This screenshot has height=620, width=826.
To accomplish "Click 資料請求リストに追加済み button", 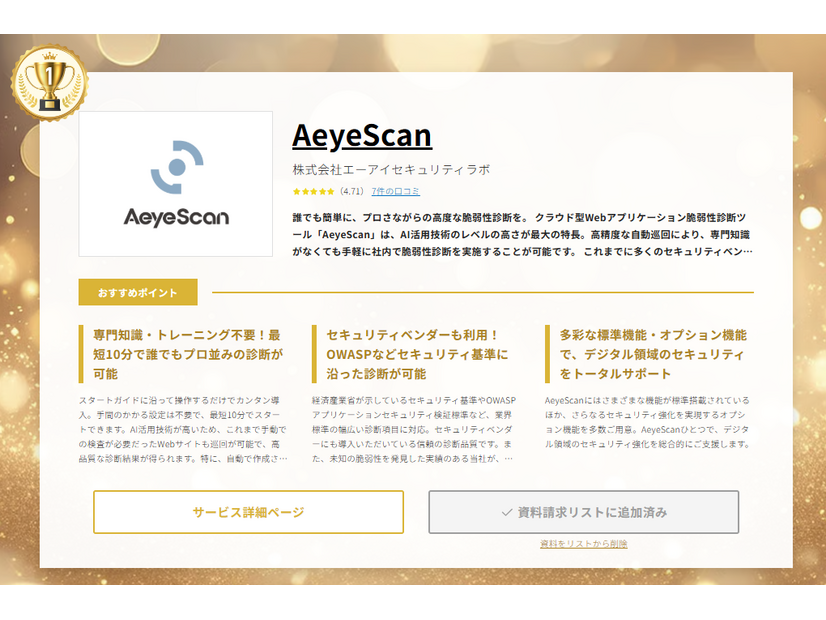I will click(x=585, y=511).
